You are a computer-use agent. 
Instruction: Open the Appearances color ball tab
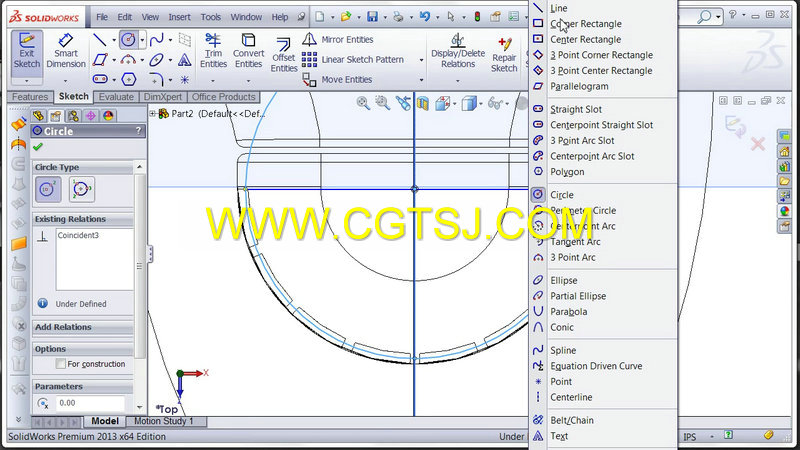click(x=108, y=116)
